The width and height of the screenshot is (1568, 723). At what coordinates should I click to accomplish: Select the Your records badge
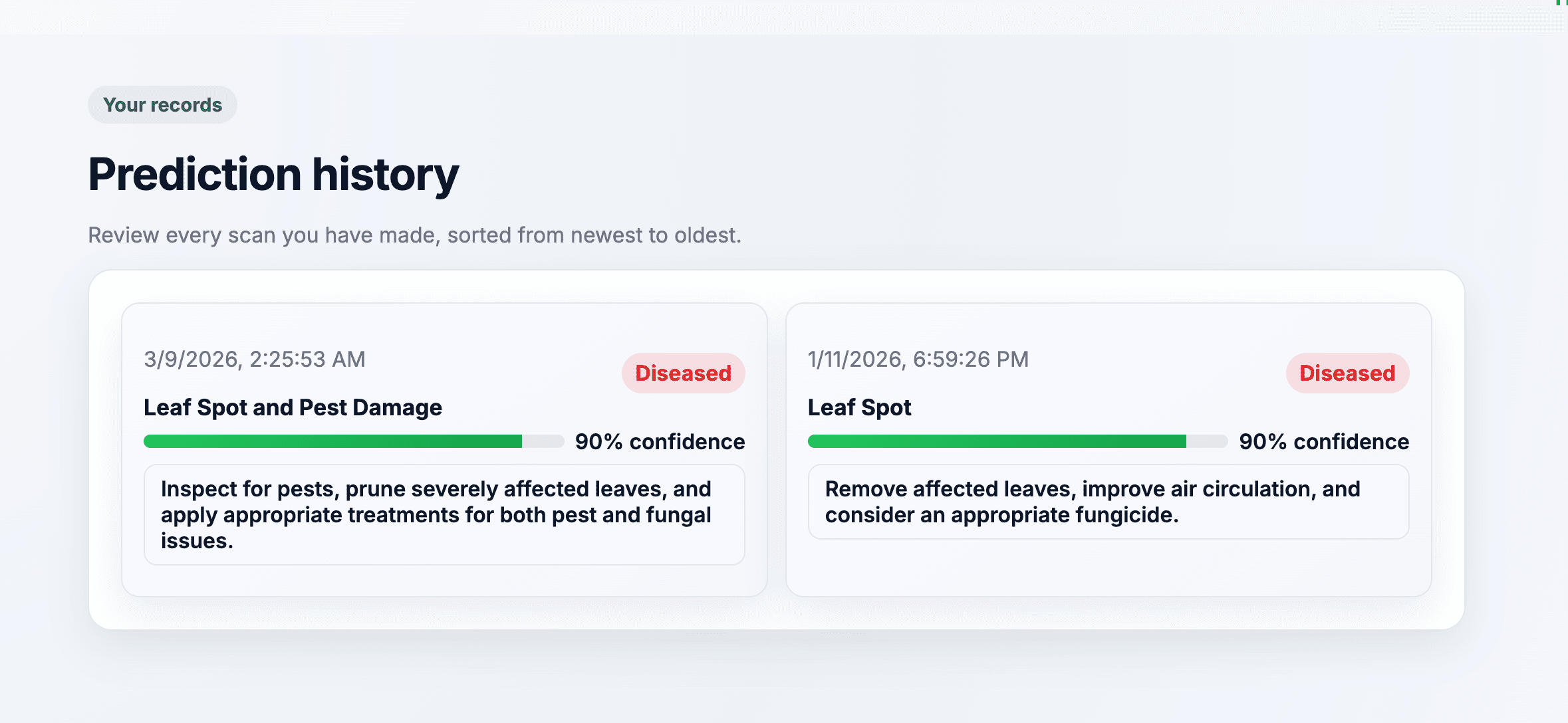[163, 104]
